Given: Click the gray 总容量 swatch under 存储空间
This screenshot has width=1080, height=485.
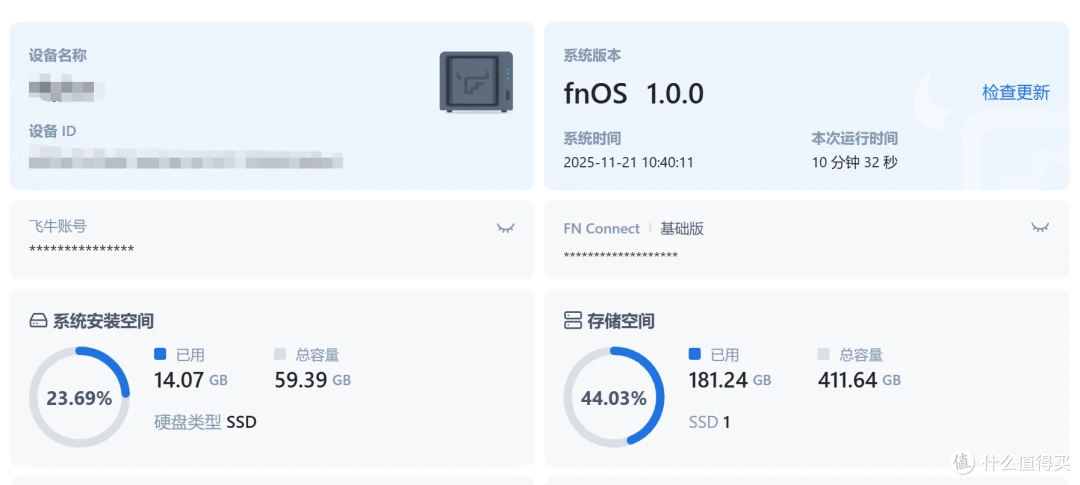Looking at the screenshot, I should pos(824,354).
